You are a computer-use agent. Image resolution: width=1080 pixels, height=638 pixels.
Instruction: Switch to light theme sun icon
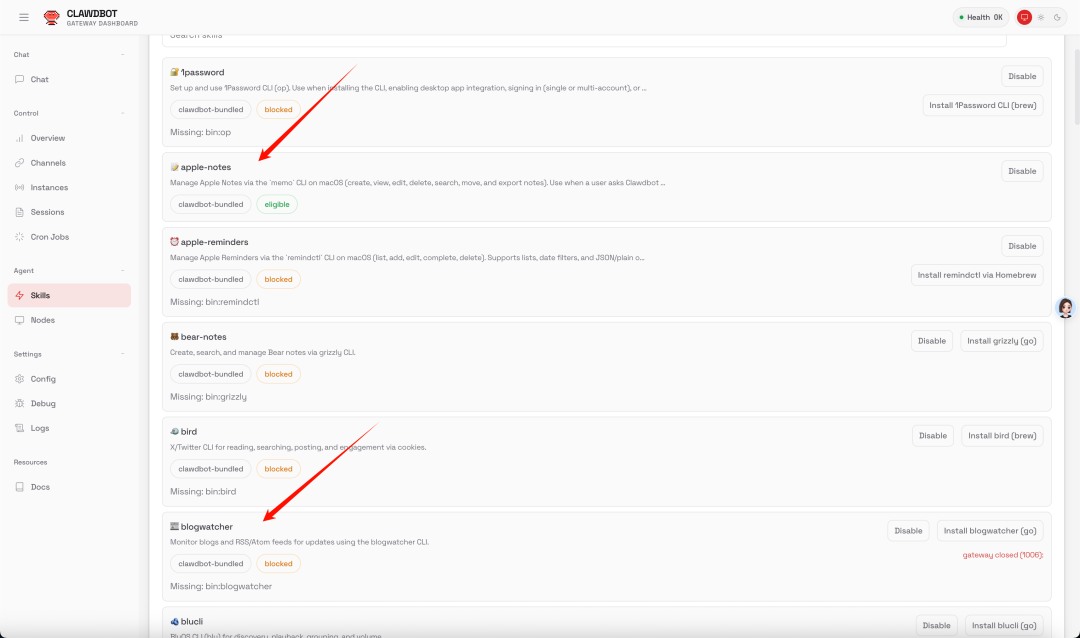(x=1041, y=17)
